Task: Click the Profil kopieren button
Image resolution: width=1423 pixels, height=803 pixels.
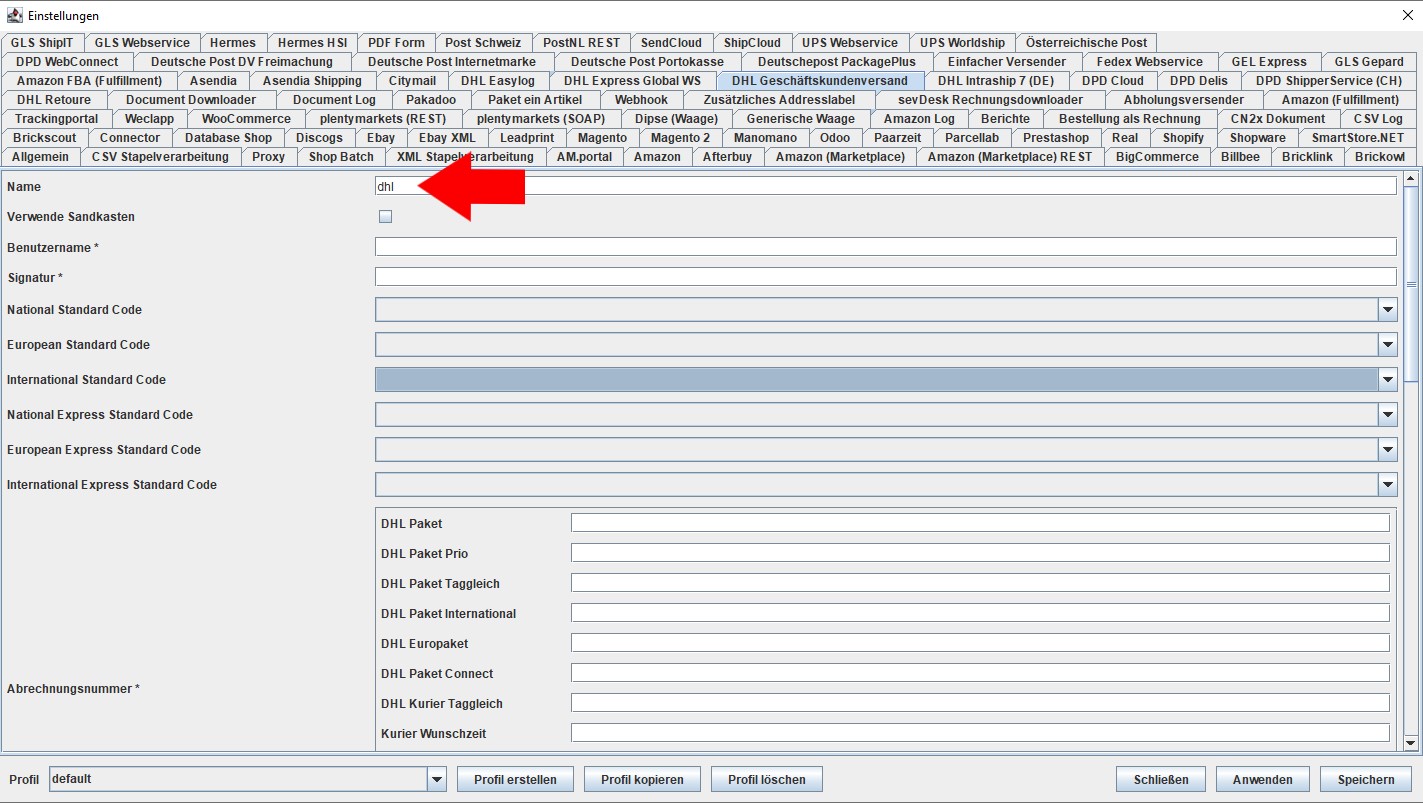Action: pyautogui.click(x=642, y=779)
